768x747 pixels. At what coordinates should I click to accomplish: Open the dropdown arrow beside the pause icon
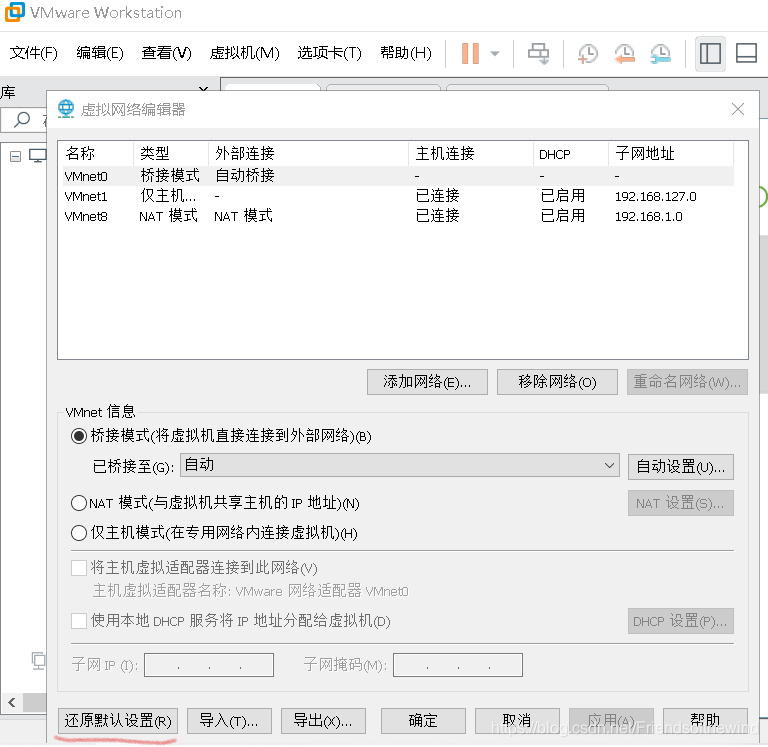[x=495, y=53]
